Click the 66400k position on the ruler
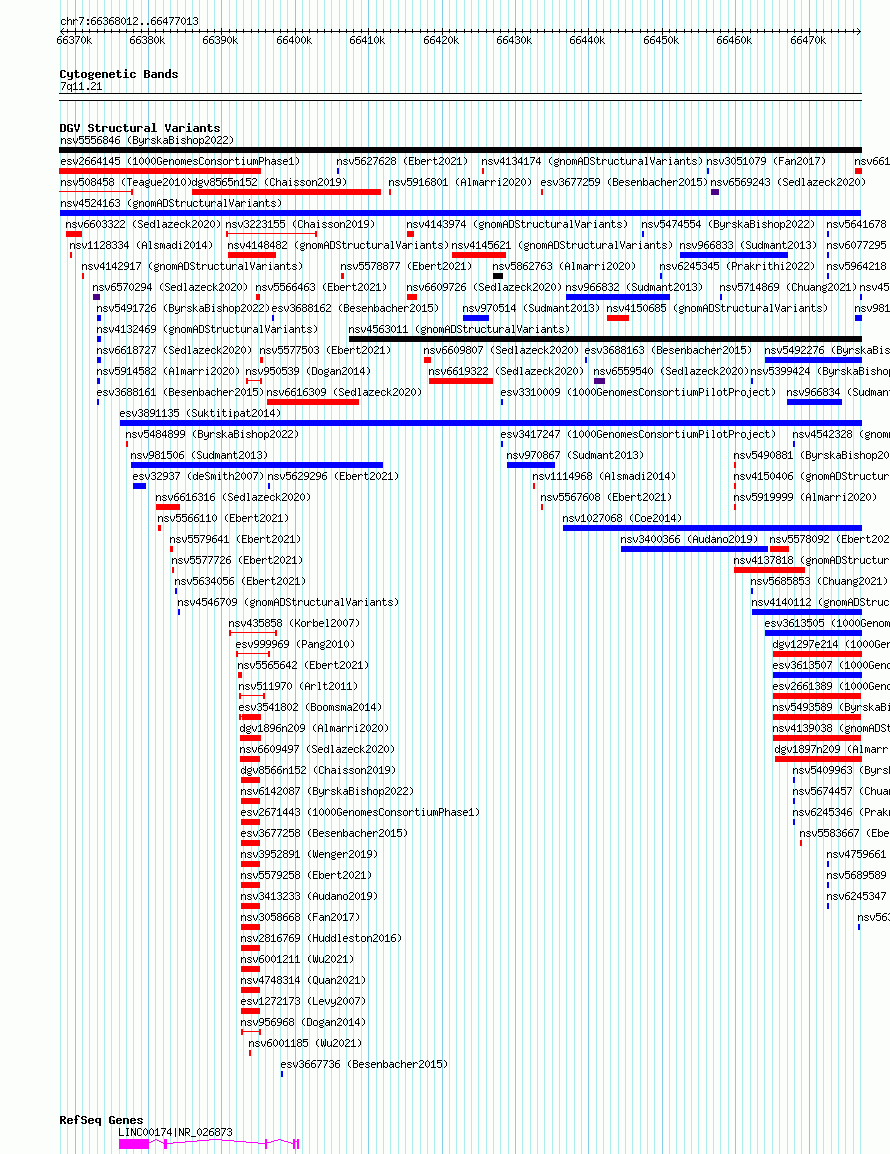The width and height of the screenshot is (890, 1154). pos(294,40)
